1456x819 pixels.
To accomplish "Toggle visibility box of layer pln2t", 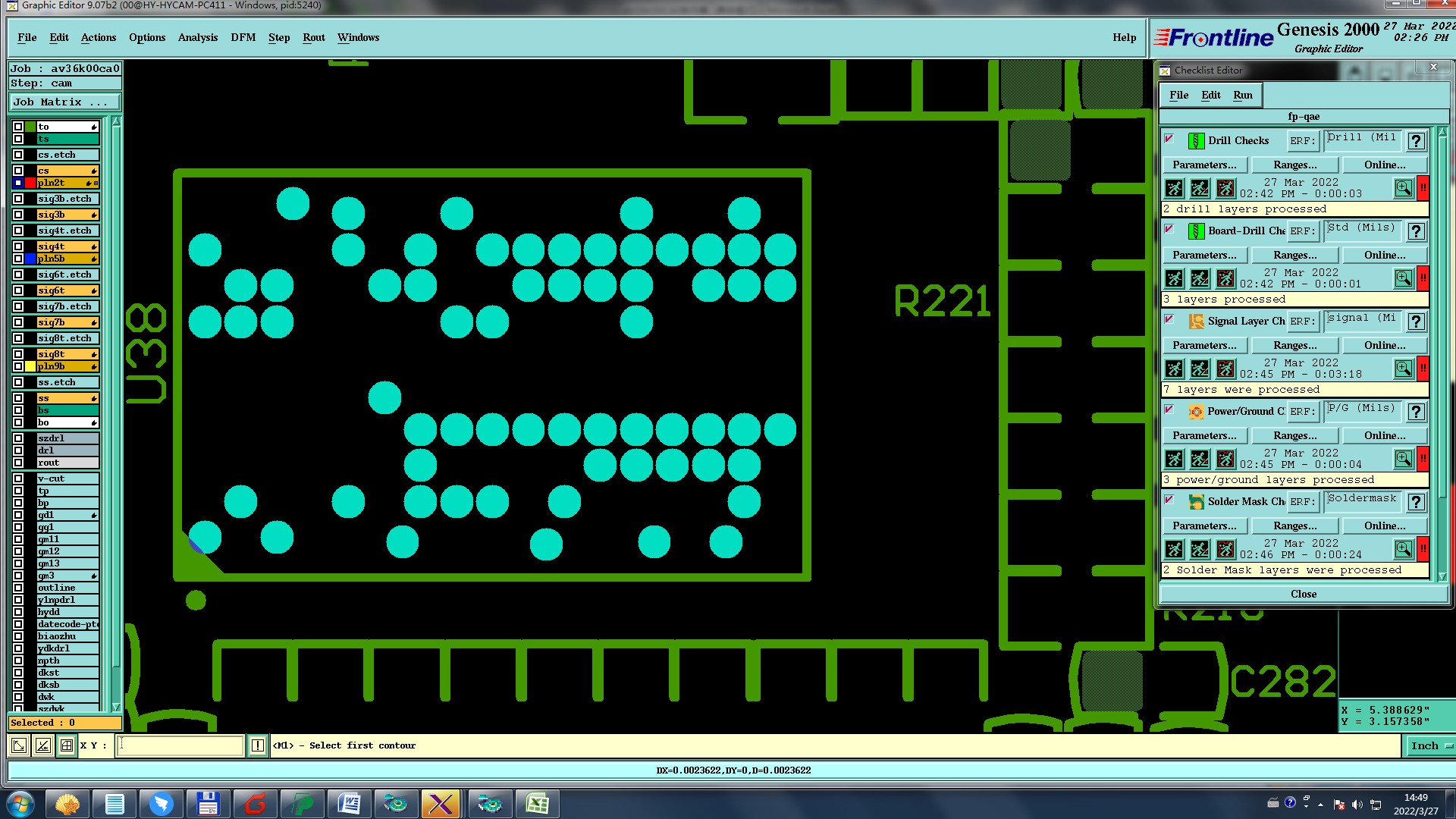I will pyautogui.click(x=18, y=183).
